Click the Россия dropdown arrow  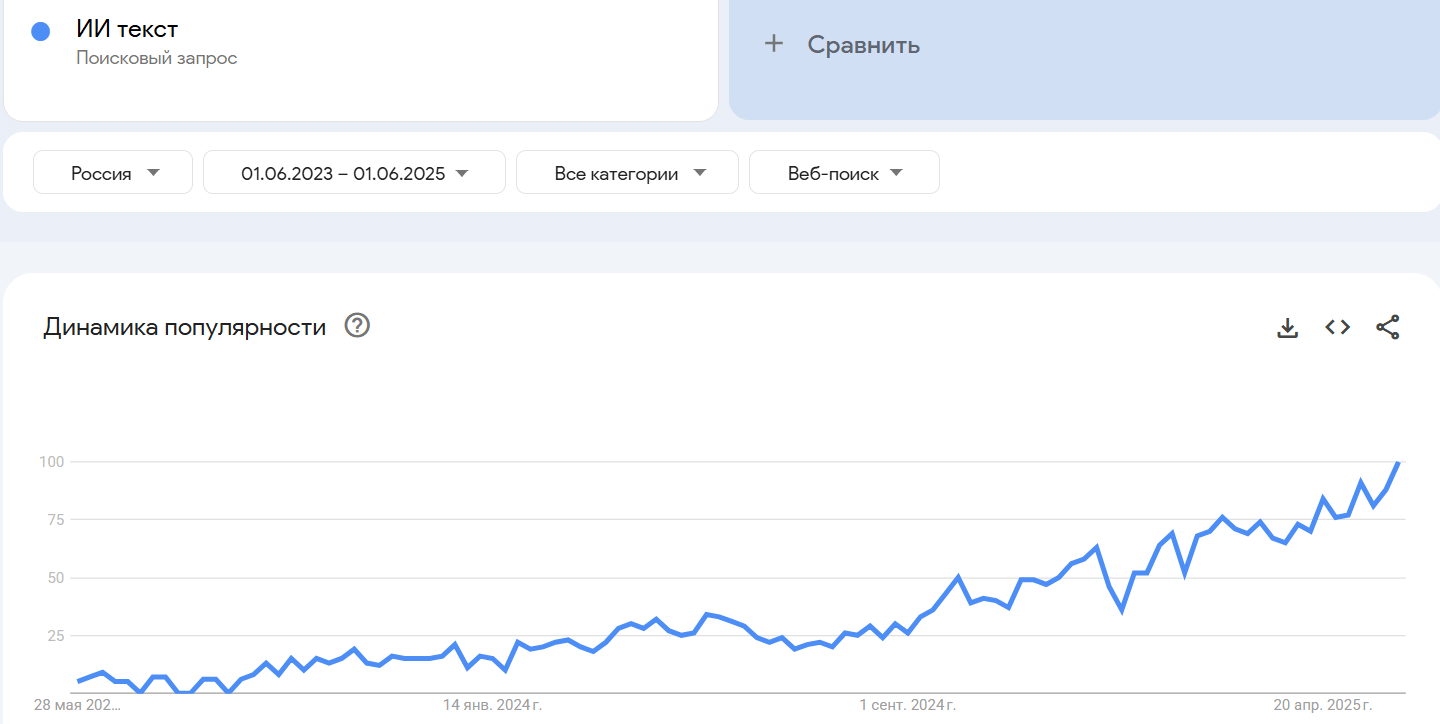[153, 173]
